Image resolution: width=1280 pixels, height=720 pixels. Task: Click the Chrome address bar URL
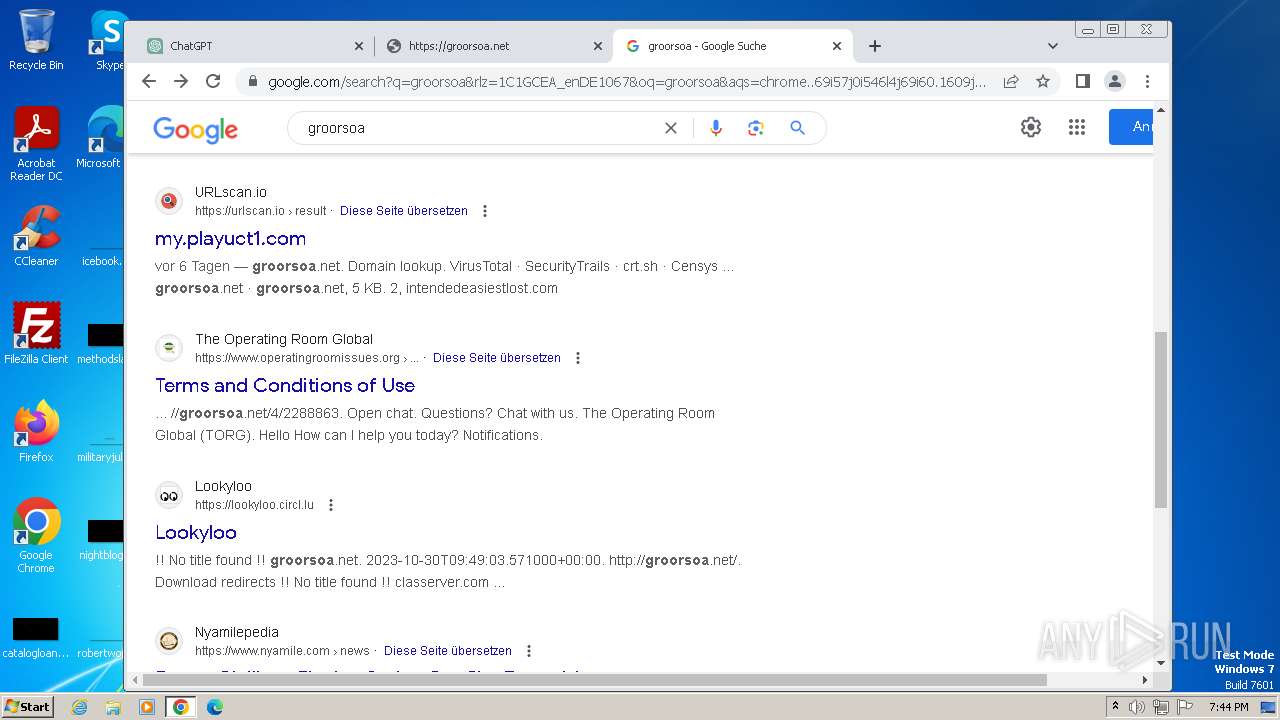point(626,81)
